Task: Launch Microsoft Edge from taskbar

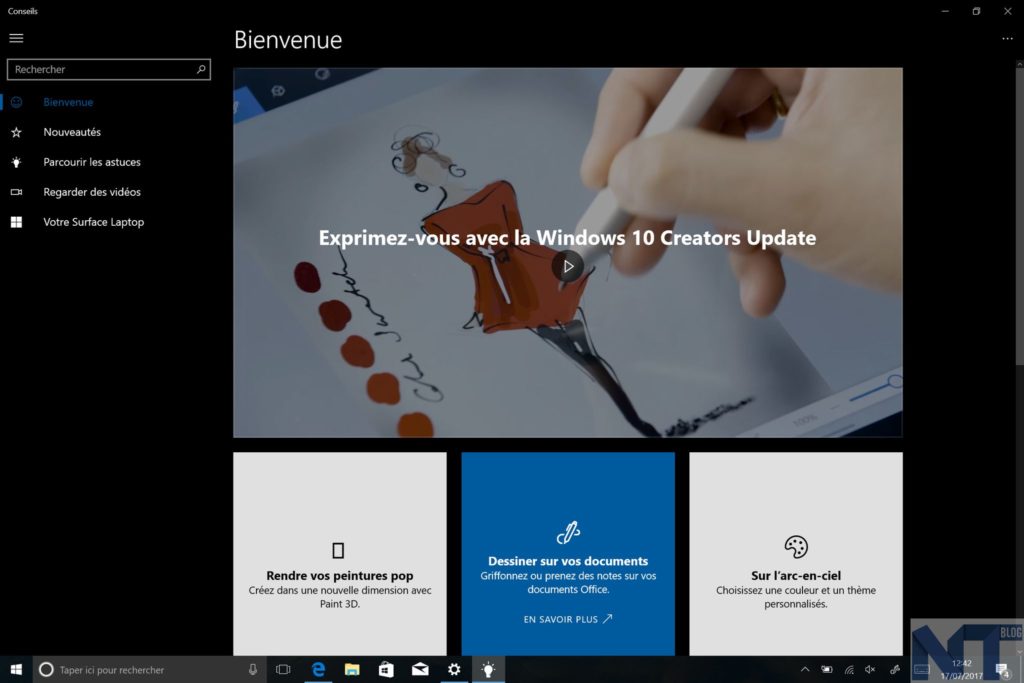Action: click(318, 669)
